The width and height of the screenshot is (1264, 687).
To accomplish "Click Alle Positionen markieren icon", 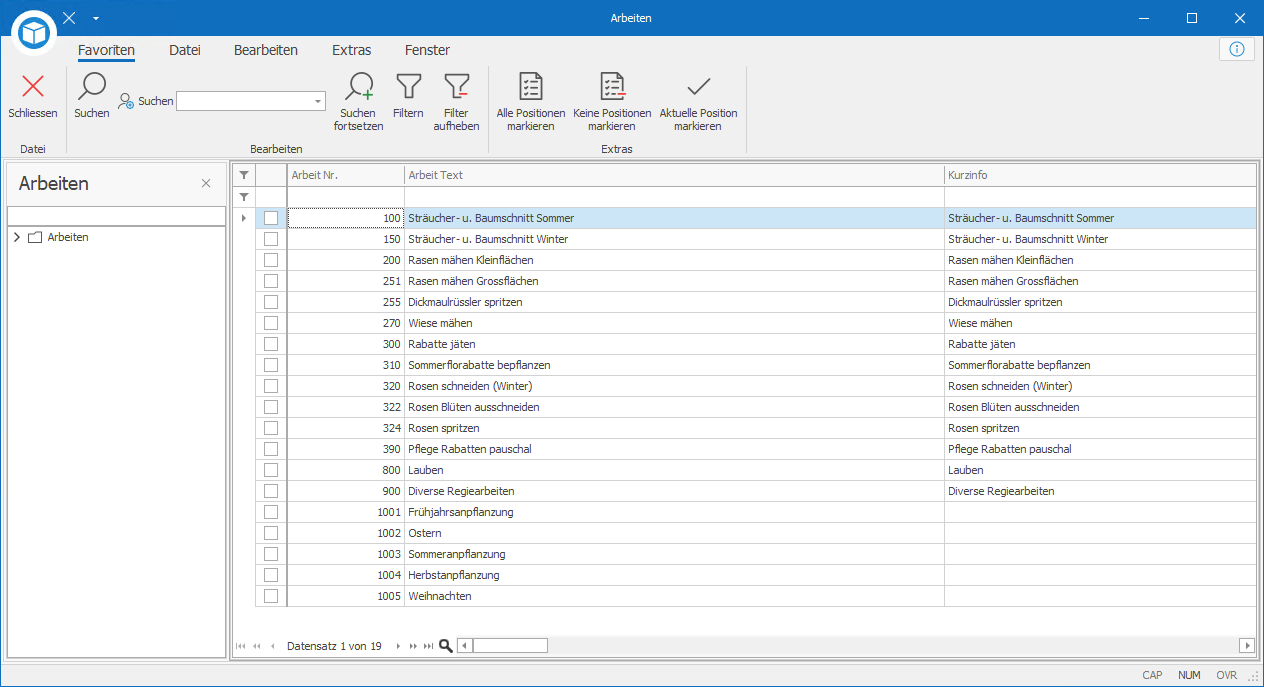I will coord(531,86).
